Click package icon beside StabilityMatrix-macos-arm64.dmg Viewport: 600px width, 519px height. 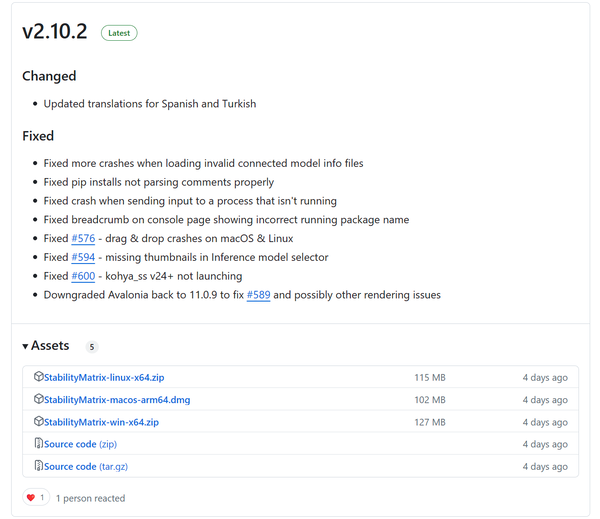click(x=38, y=399)
